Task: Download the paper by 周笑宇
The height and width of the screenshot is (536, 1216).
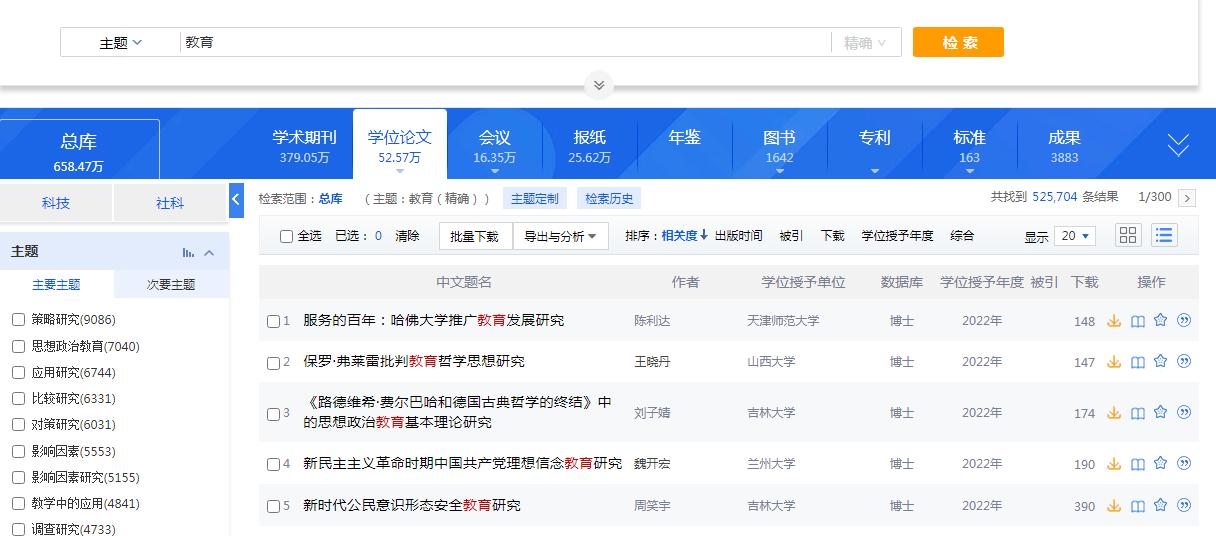Action: click(x=1114, y=506)
